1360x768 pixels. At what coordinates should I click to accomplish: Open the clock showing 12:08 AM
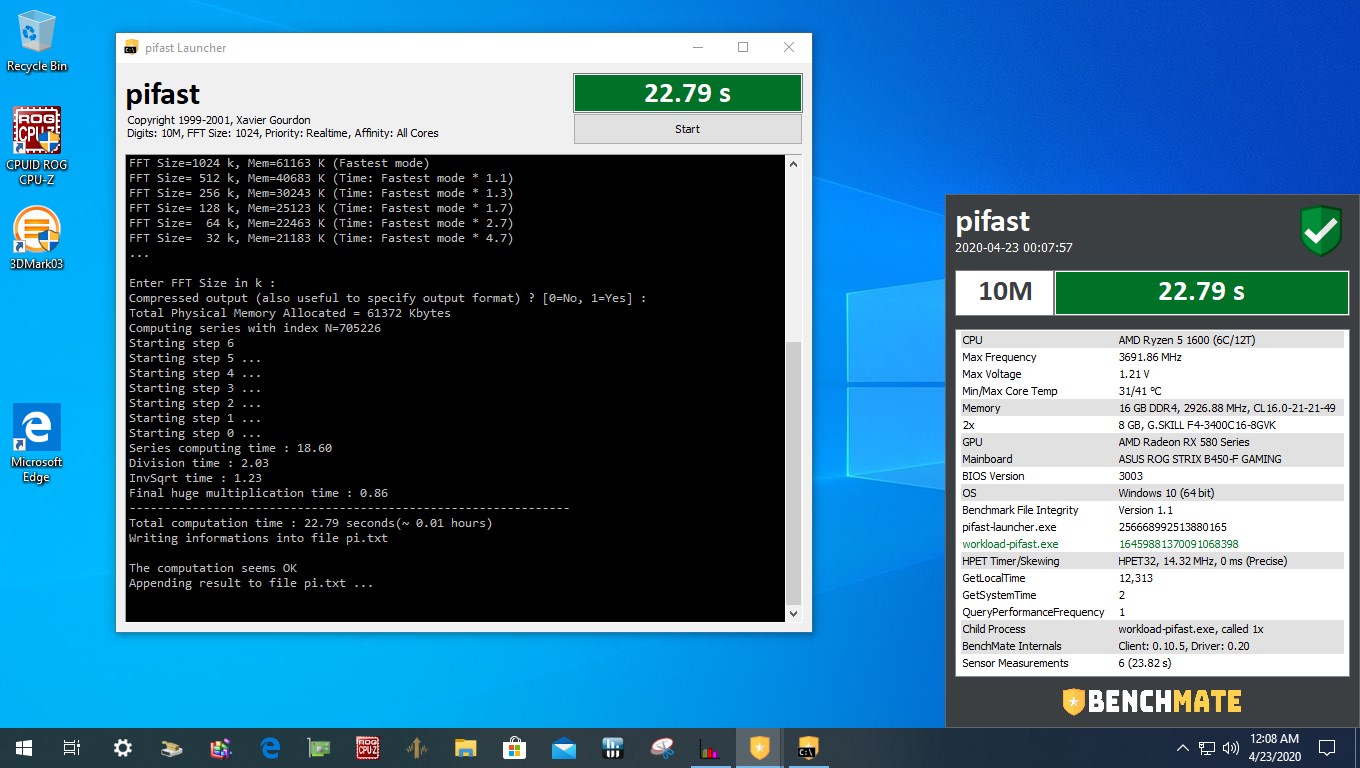[1273, 747]
